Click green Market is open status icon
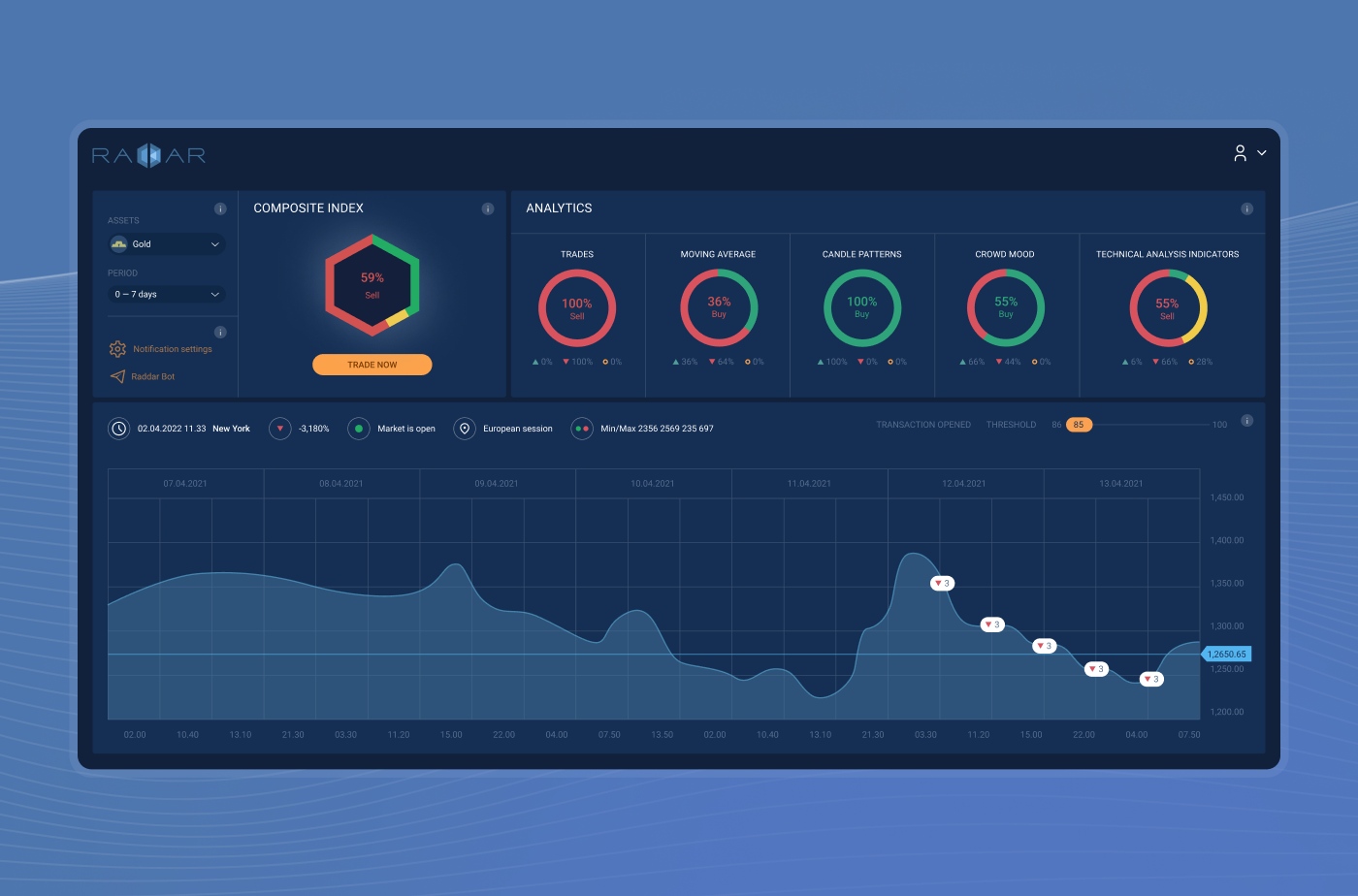Screen dimensions: 1358x896 click(359, 429)
